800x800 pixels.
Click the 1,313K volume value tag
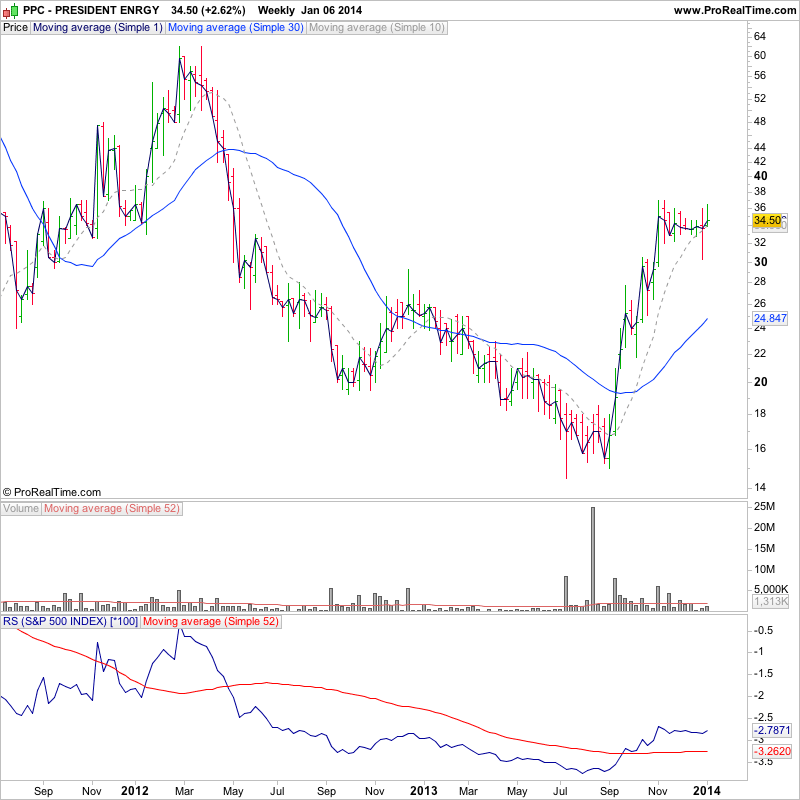(x=770, y=602)
